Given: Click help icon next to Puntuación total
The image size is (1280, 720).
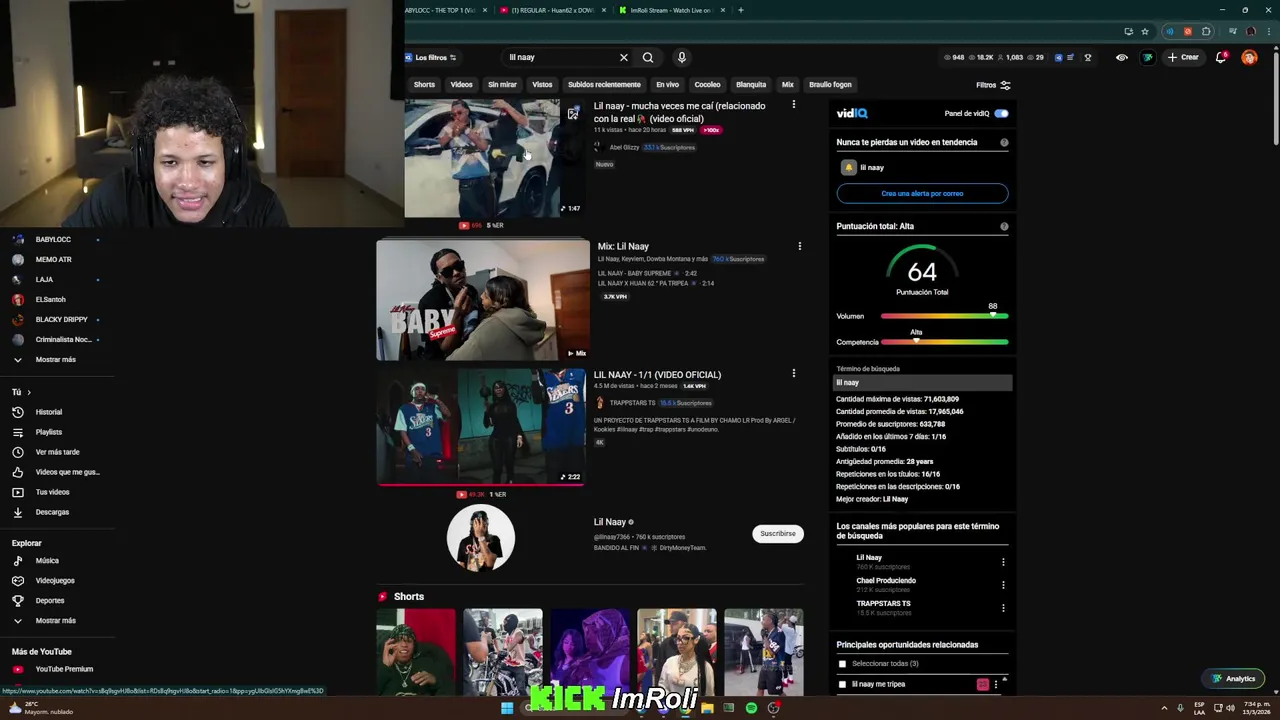Looking at the screenshot, I should [1004, 226].
